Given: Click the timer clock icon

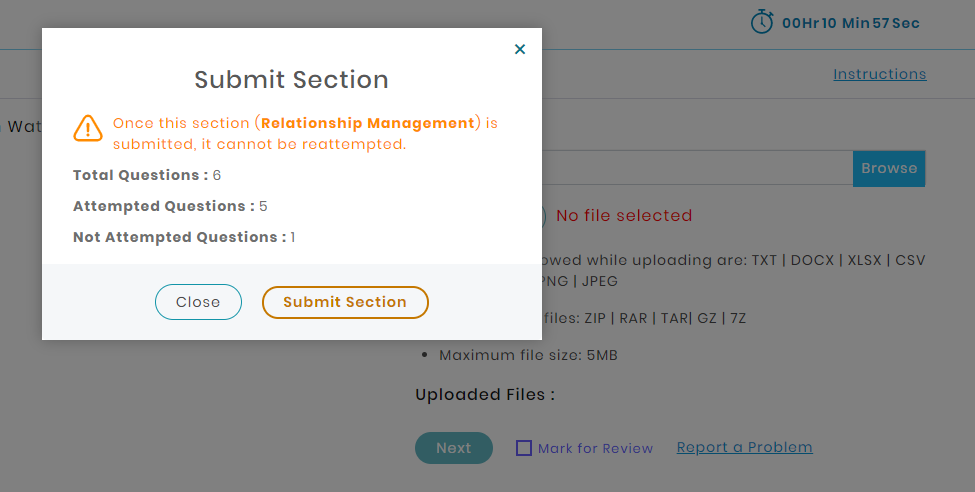Looking at the screenshot, I should coord(762,22).
